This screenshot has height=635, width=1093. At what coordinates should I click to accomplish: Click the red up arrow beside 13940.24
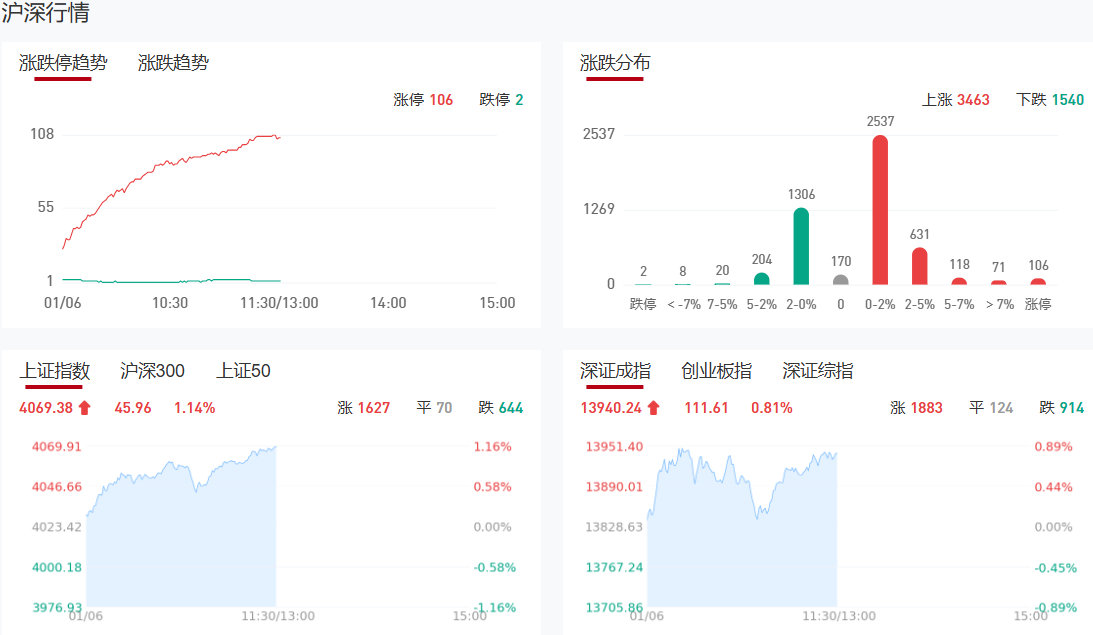tap(653, 408)
